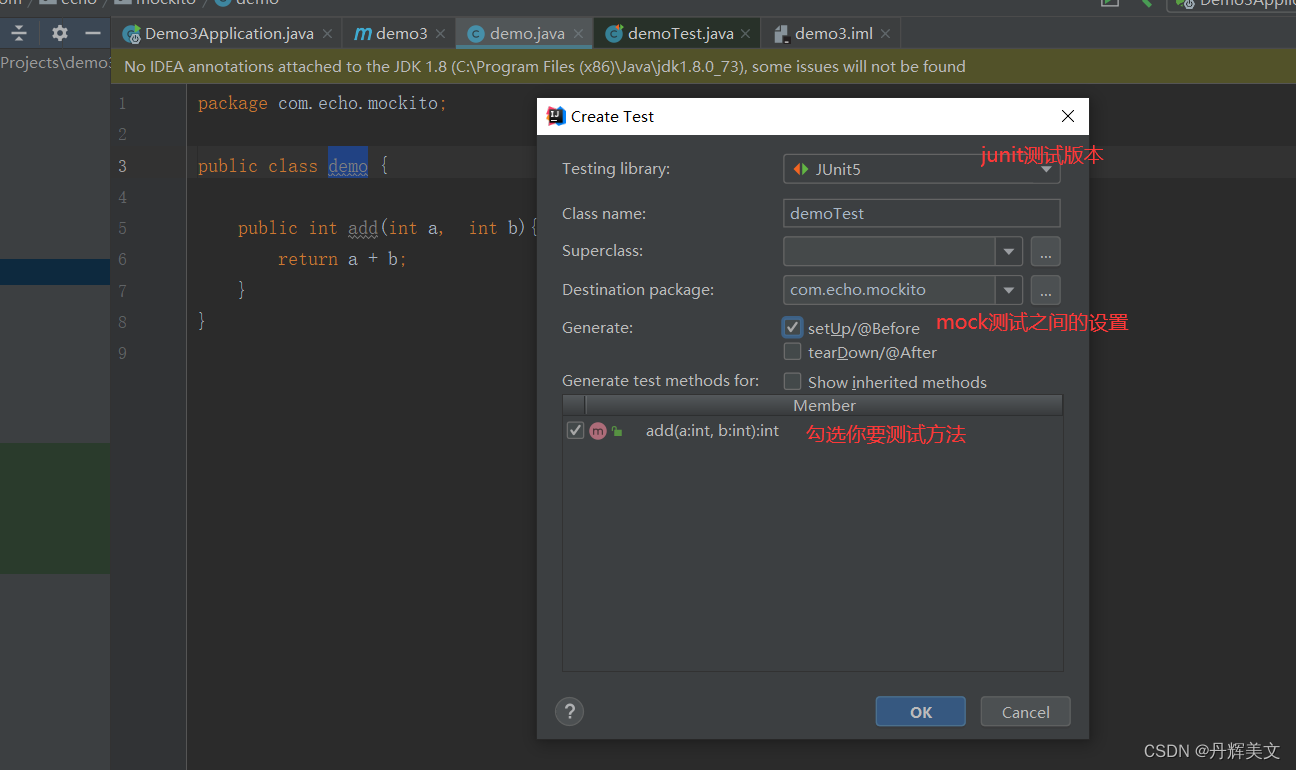Click the Member column header
This screenshot has width=1296, height=770.
coord(824,405)
